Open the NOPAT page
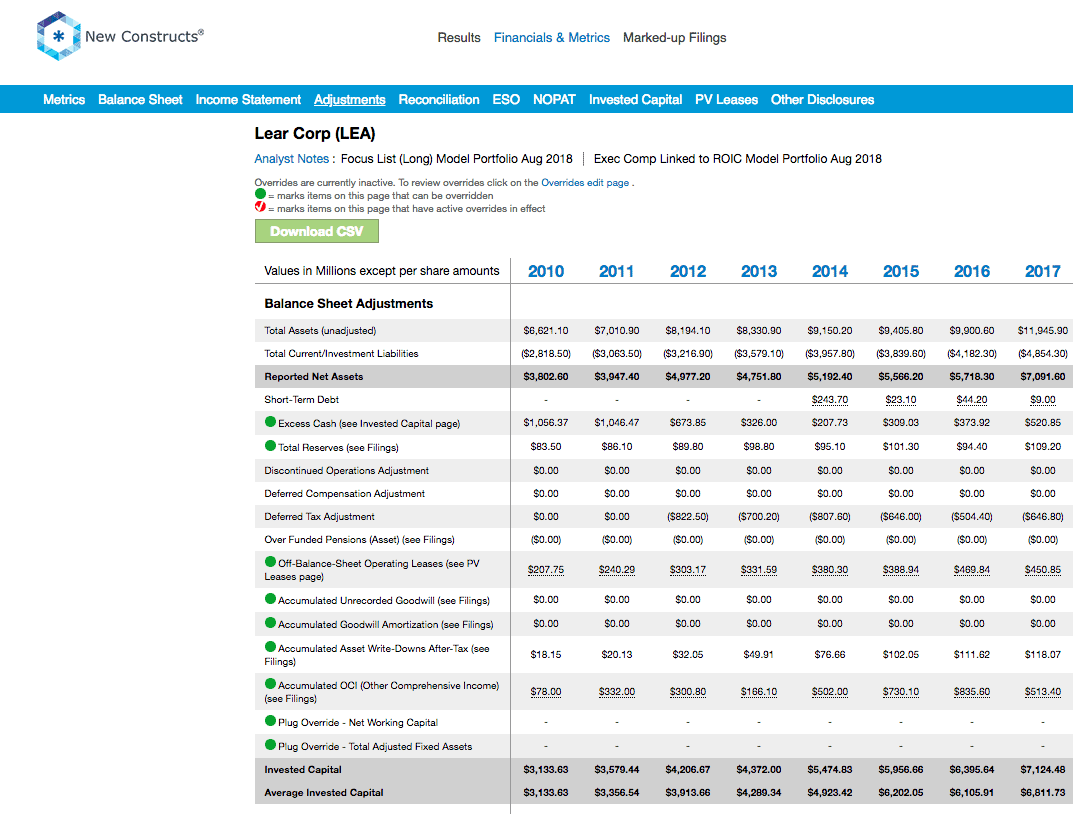The image size is (1073, 814). tap(554, 100)
